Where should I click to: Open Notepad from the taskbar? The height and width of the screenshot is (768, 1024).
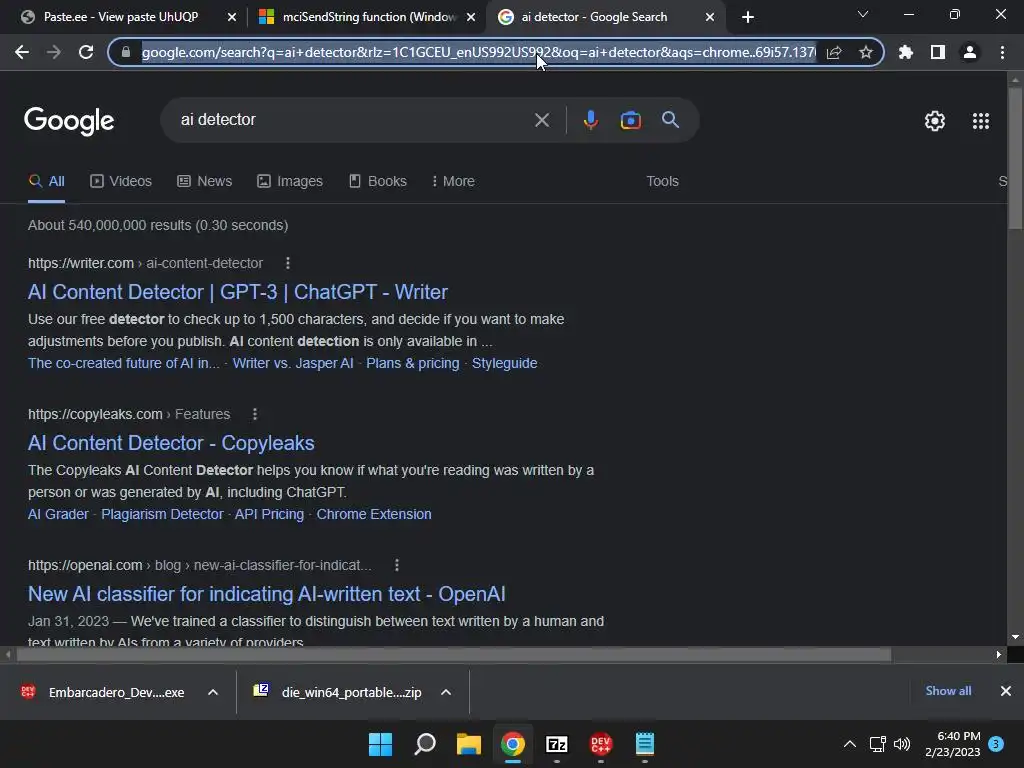645,744
